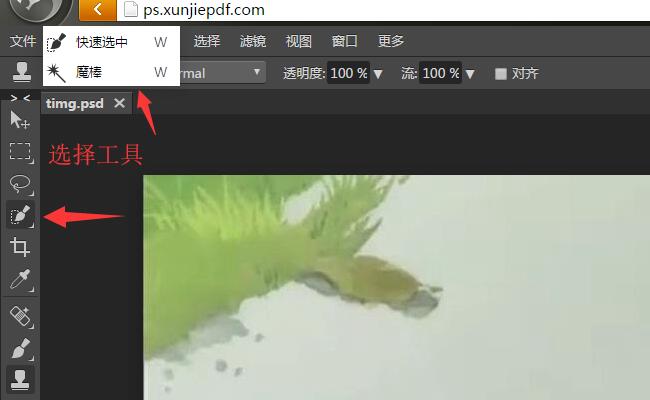Toggle the 对齐 checkbox
The height and width of the screenshot is (400, 650).
pyautogui.click(x=501, y=74)
